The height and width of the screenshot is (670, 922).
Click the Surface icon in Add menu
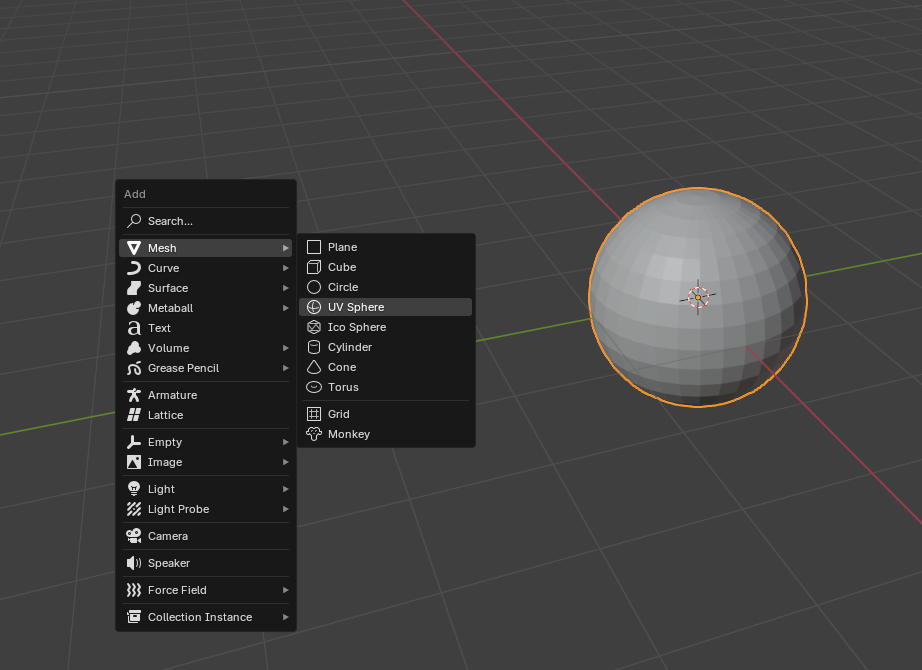(134, 288)
